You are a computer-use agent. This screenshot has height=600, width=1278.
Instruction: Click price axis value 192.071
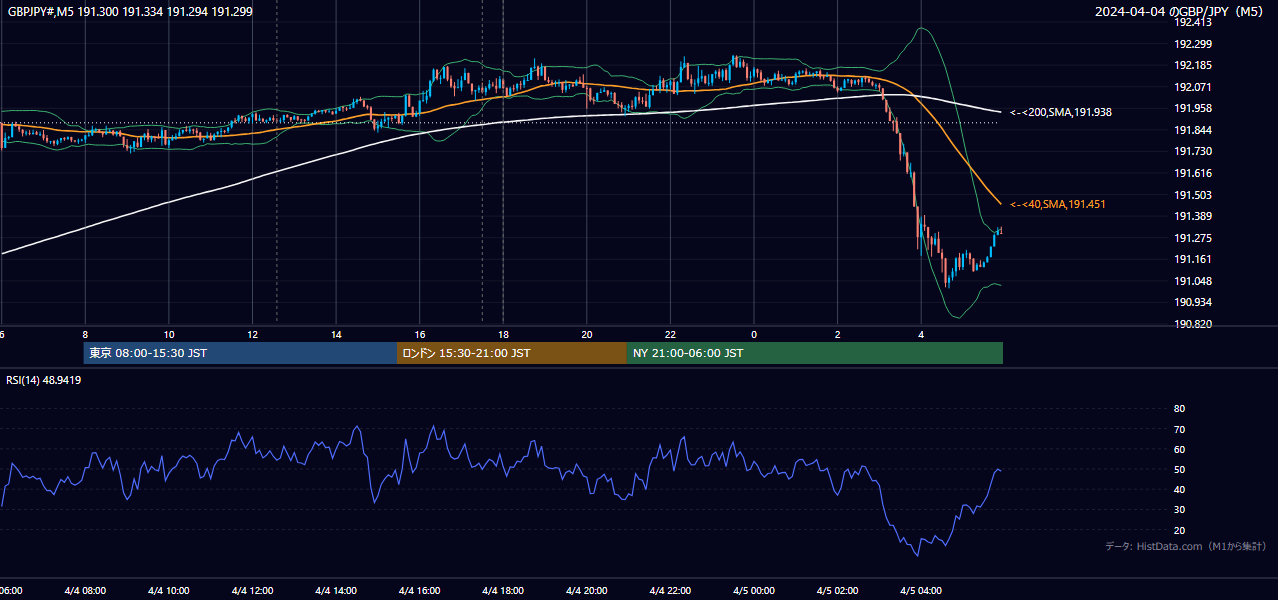1193,87
